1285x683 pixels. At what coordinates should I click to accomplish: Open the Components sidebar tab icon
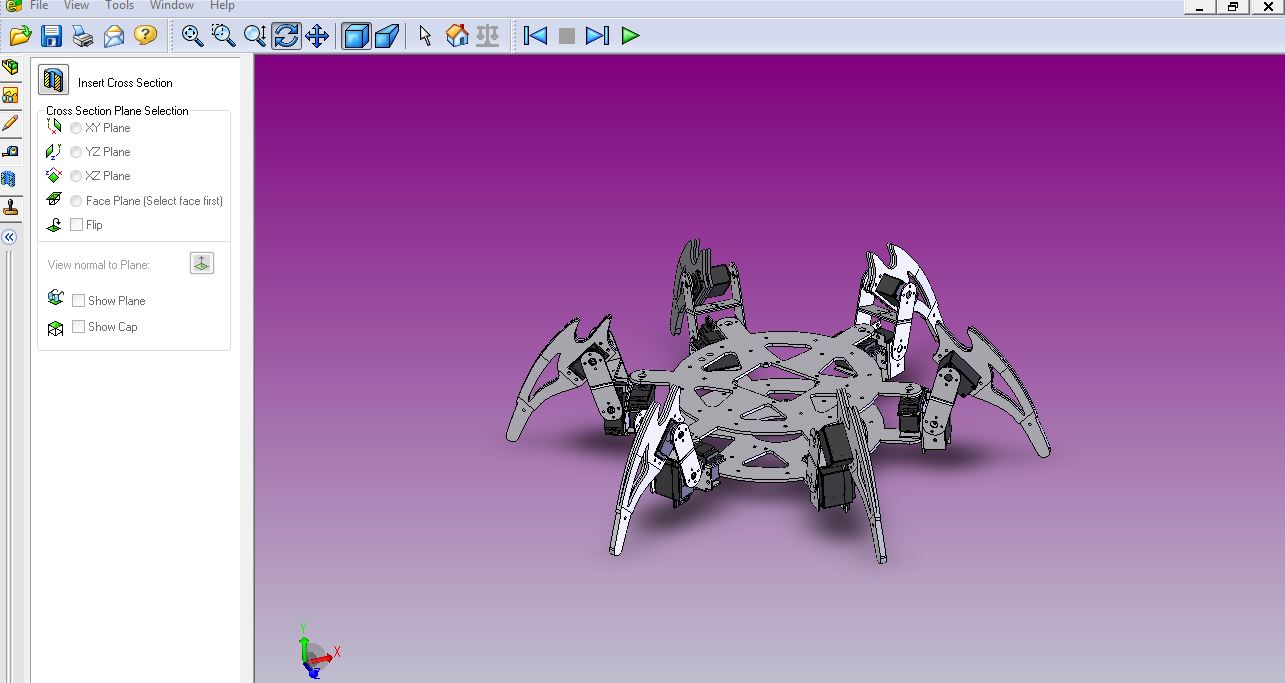tap(10, 67)
